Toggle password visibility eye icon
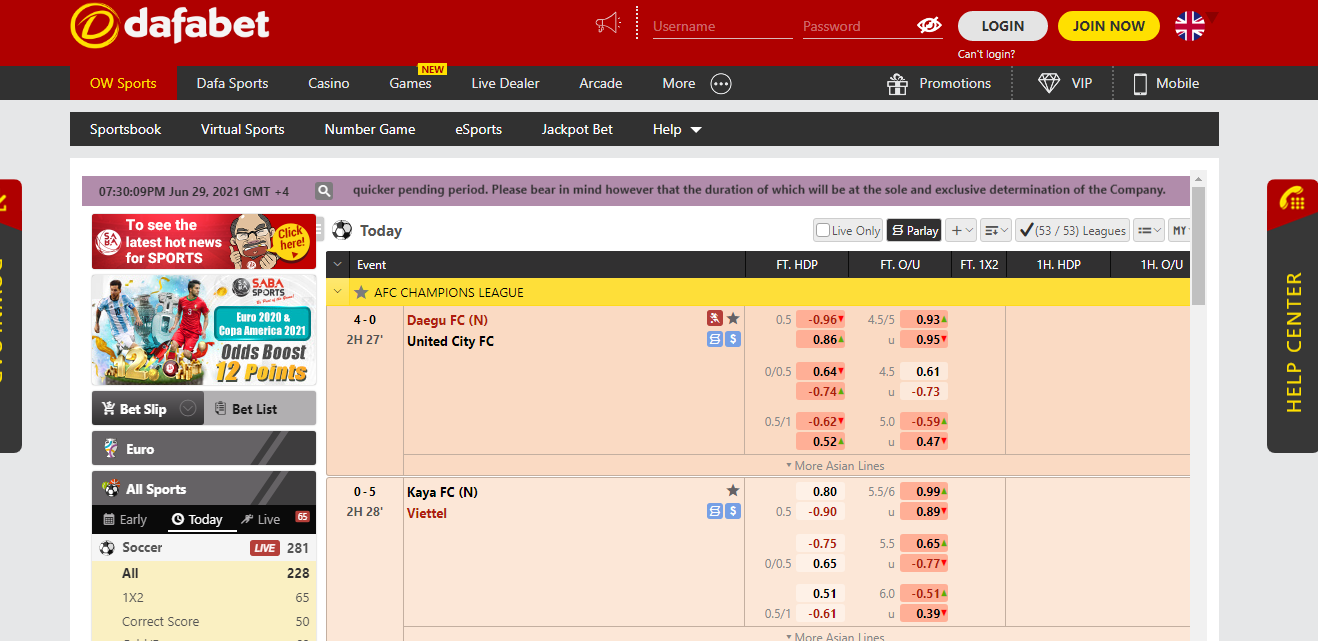Viewport: 1318px width, 641px height. (x=929, y=26)
